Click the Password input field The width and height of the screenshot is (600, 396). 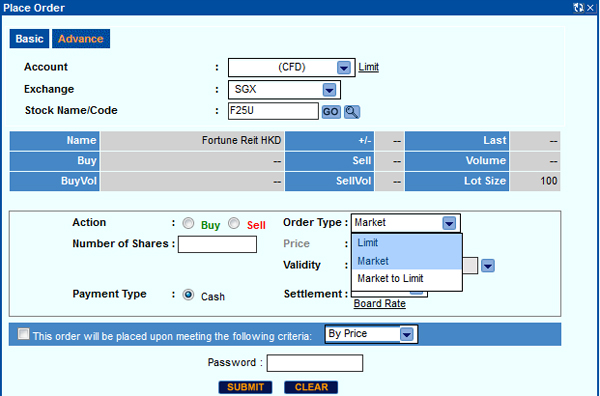coord(315,363)
